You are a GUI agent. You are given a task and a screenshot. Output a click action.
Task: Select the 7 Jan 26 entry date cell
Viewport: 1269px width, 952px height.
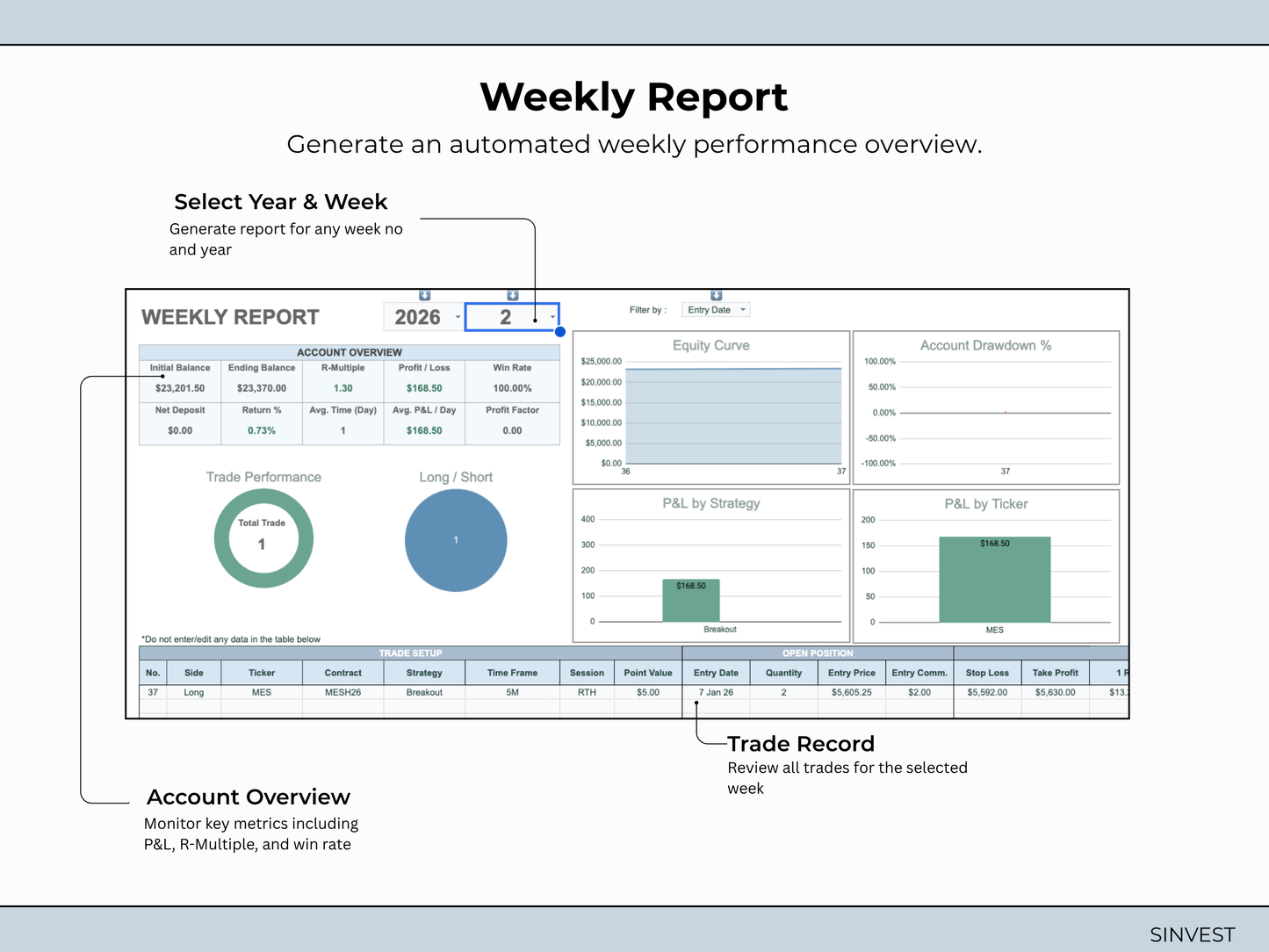[716, 692]
